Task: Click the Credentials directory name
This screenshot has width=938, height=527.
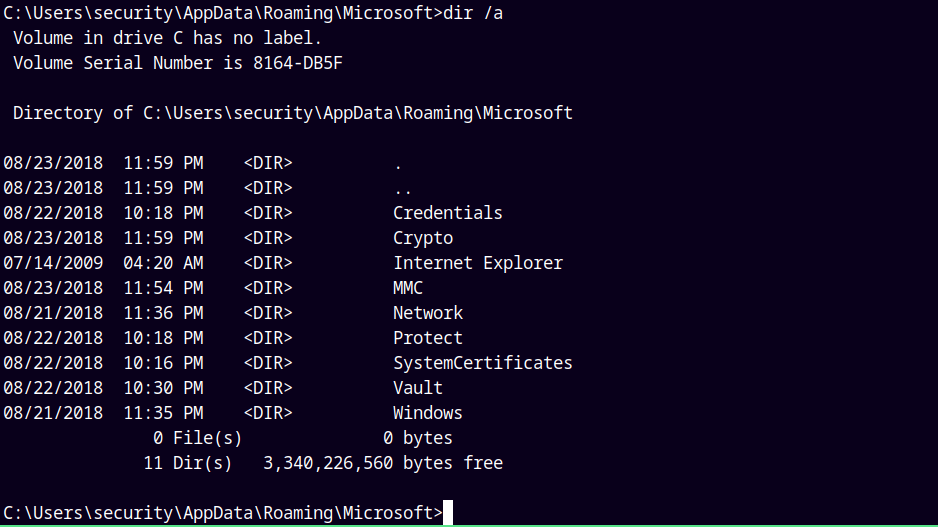Action: 447,213
